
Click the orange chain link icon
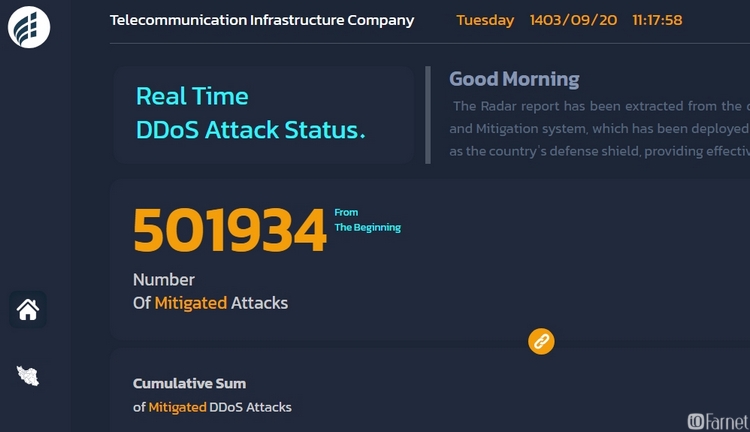pos(541,341)
